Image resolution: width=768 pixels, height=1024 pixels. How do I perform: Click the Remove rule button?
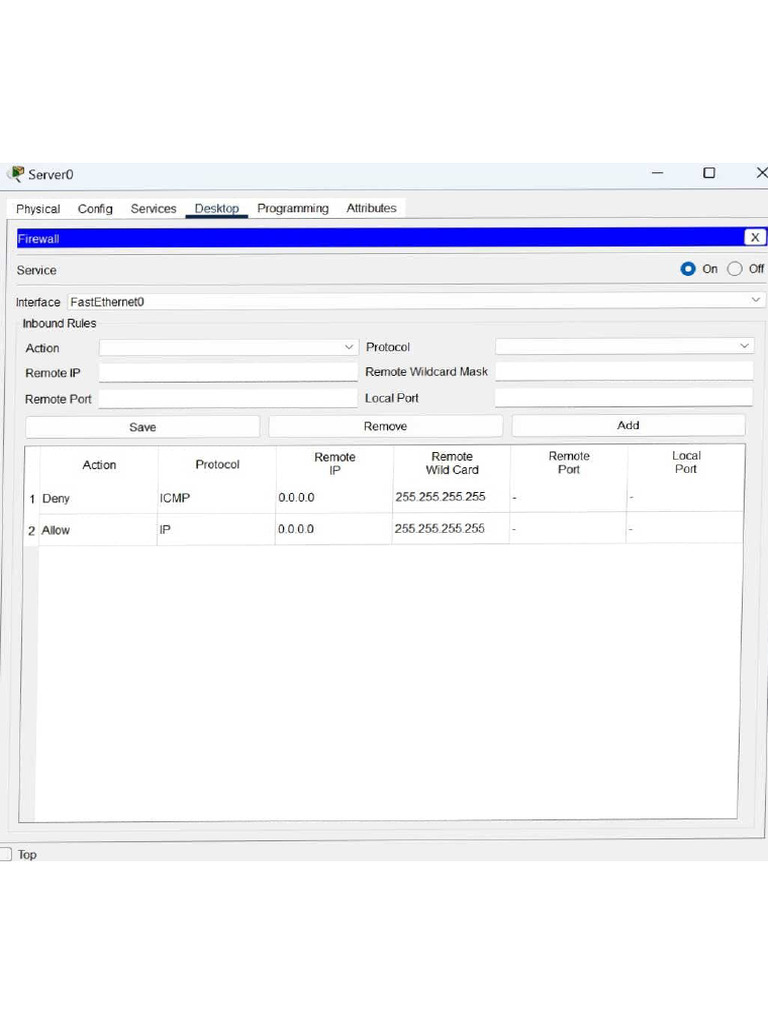pos(385,426)
